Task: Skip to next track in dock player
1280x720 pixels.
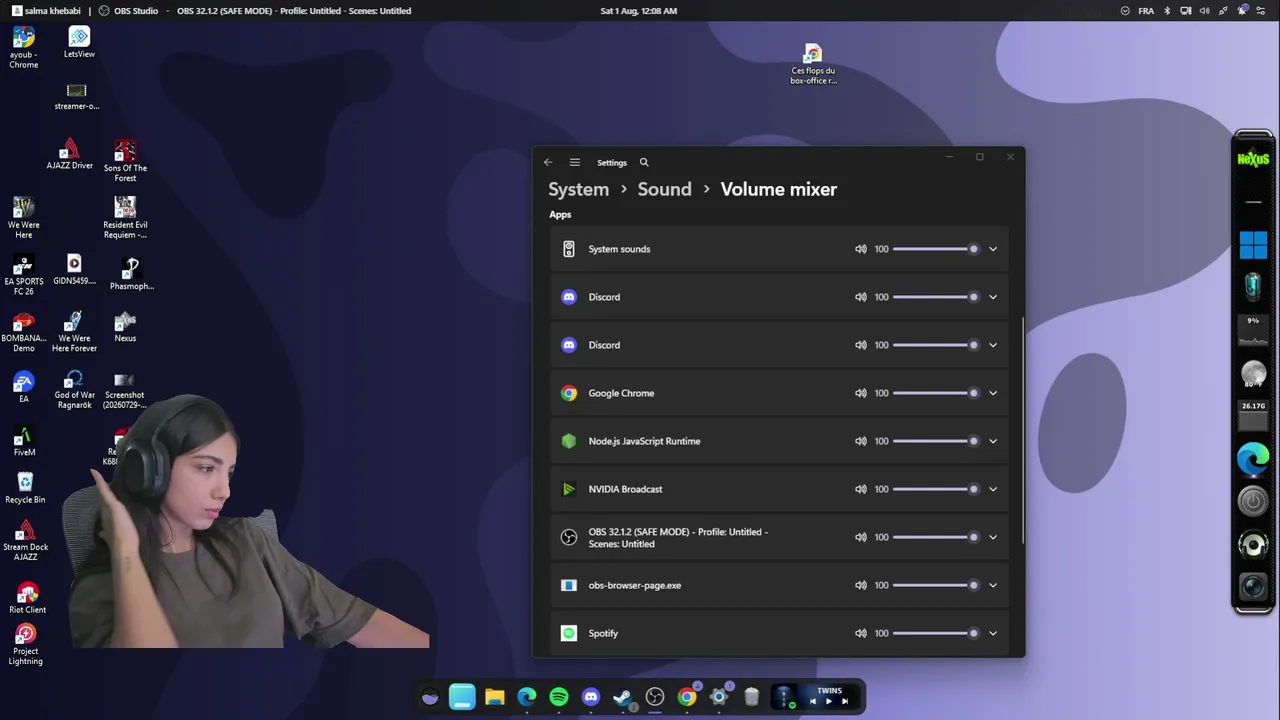Action: [x=845, y=701]
